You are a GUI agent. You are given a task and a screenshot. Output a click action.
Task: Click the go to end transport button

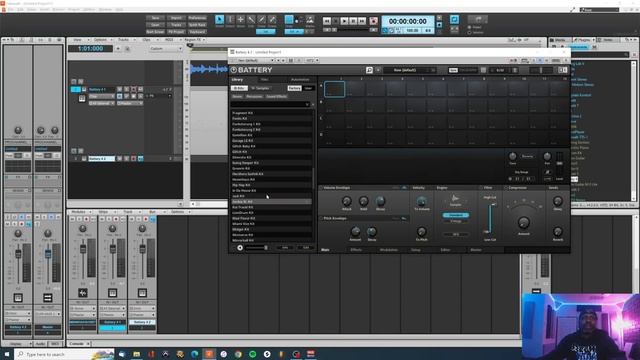362,21
